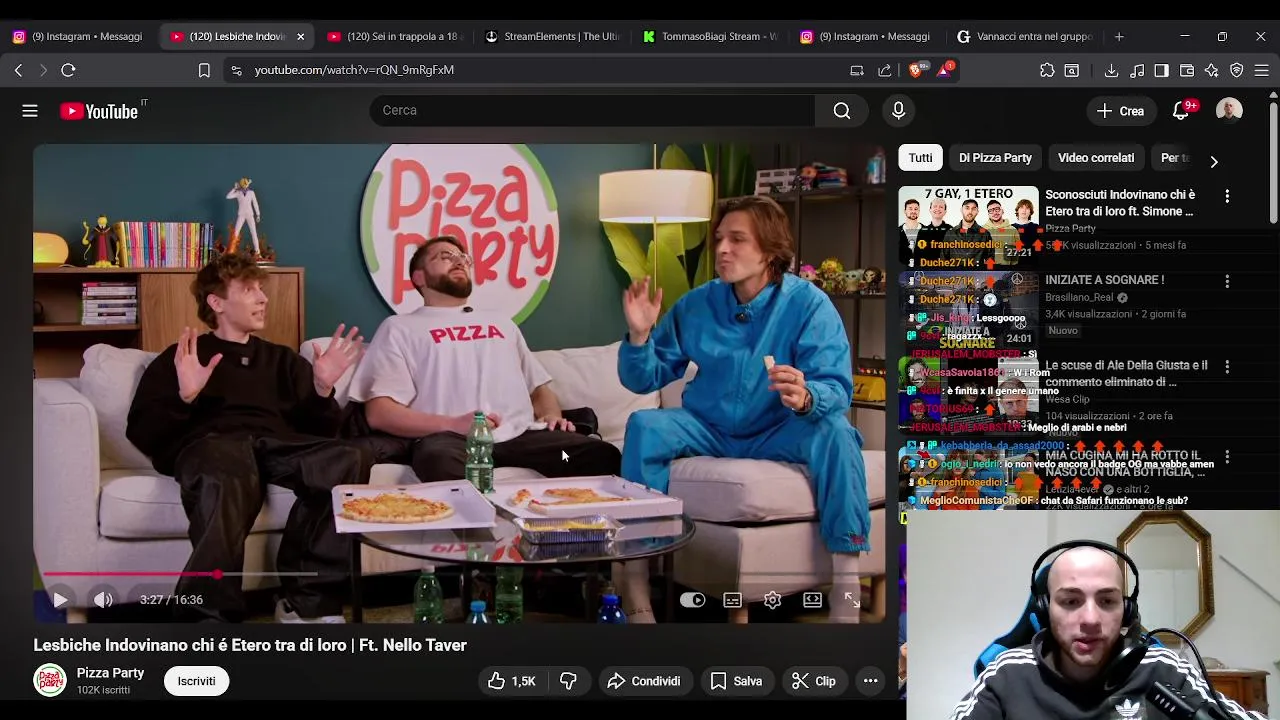Focus the Cerca search field
1280x720 pixels.
(592, 110)
